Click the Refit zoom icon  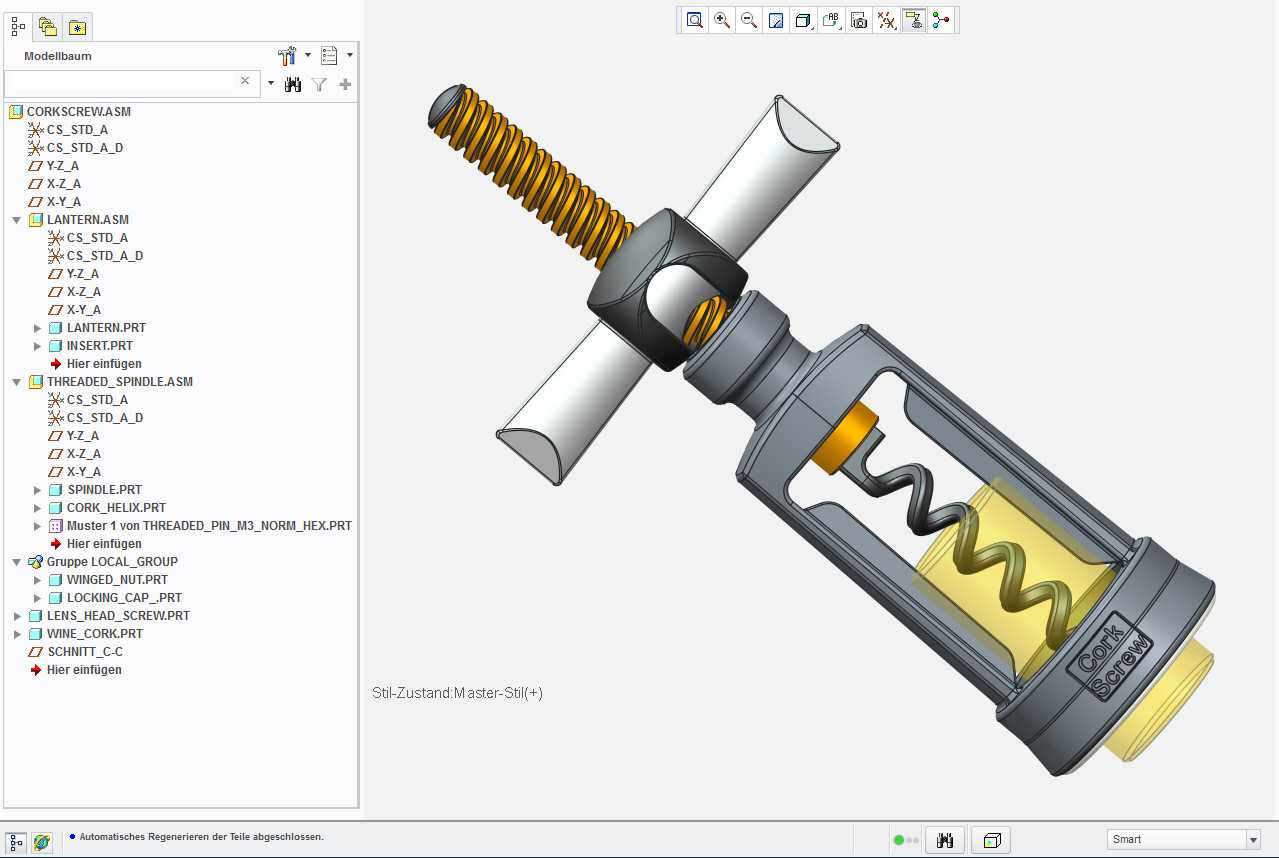point(694,20)
